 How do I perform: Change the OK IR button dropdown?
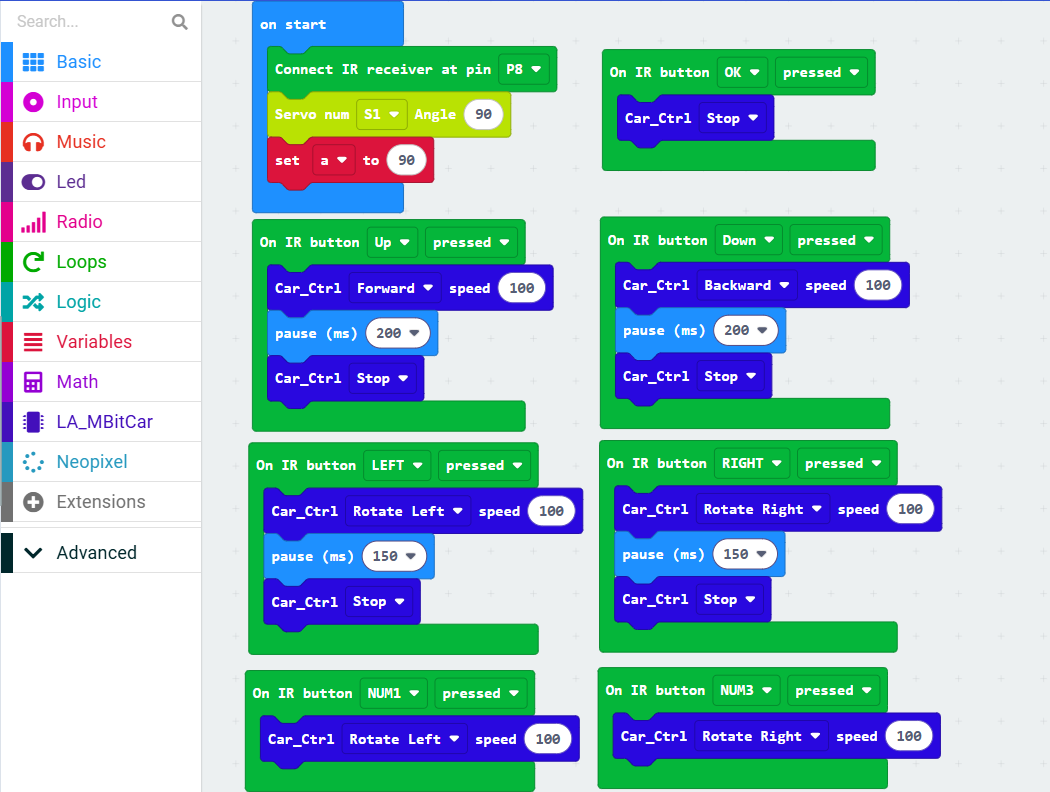tap(742, 72)
